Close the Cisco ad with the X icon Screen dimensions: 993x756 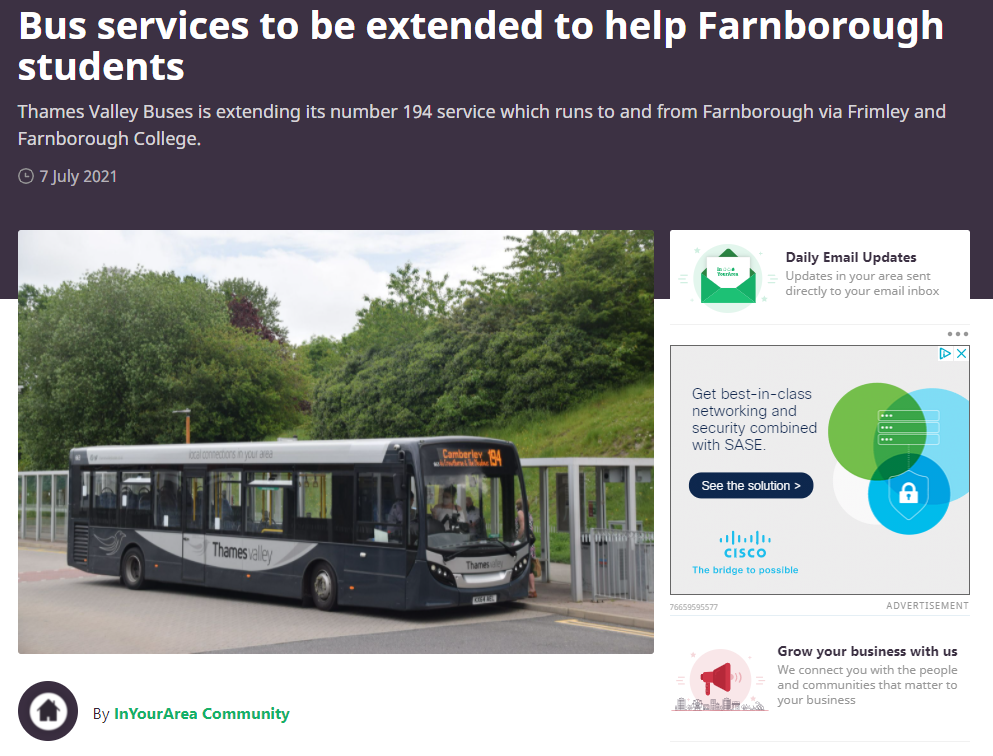point(961,353)
